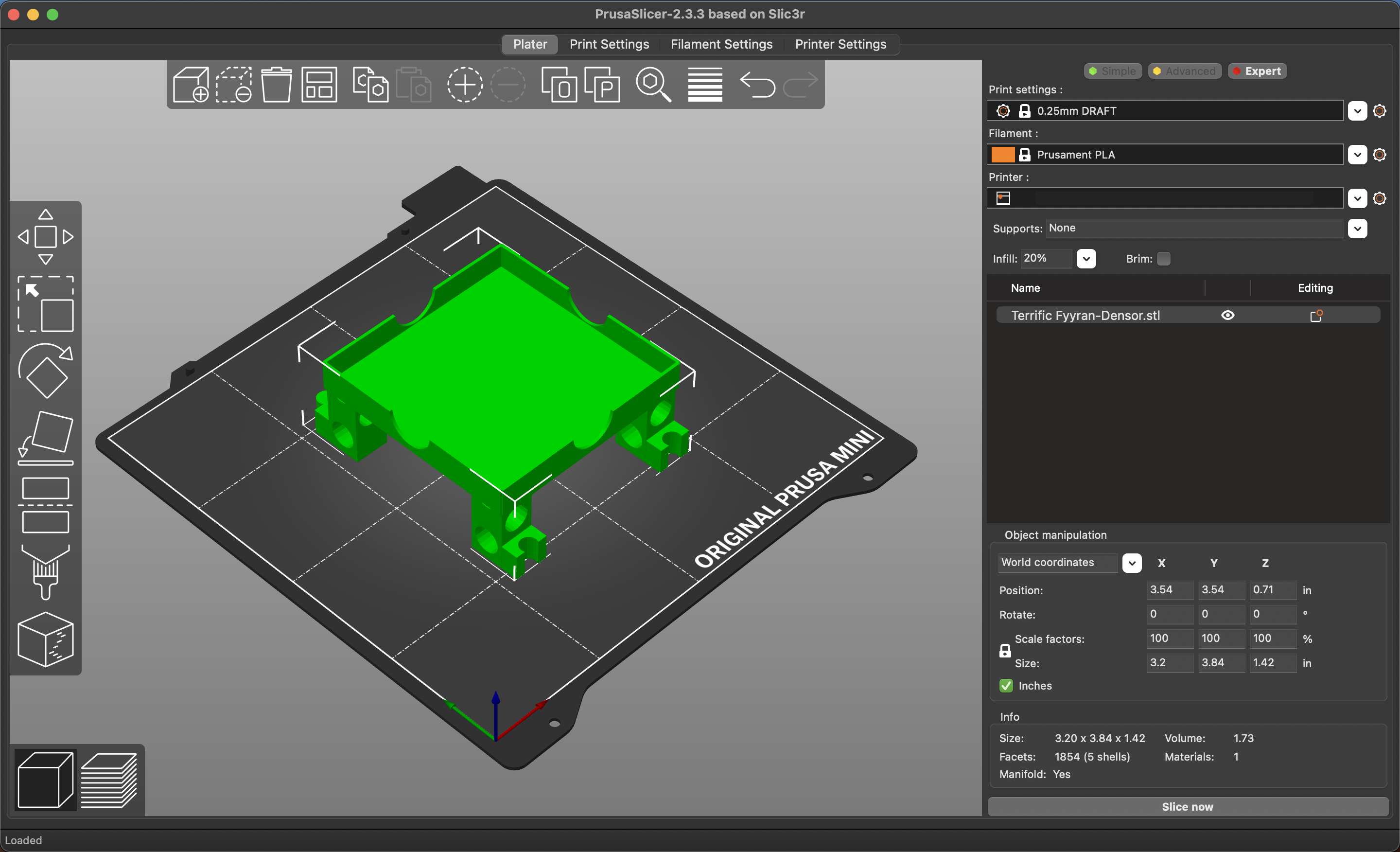Enable the Brim checkbox
This screenshot has width=1400, height=852.
click(x=1164, y=259)
